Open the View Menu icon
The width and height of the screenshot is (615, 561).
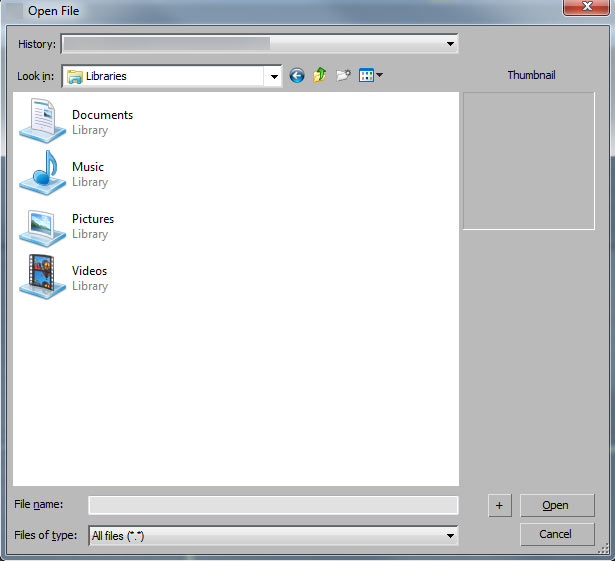371,75
